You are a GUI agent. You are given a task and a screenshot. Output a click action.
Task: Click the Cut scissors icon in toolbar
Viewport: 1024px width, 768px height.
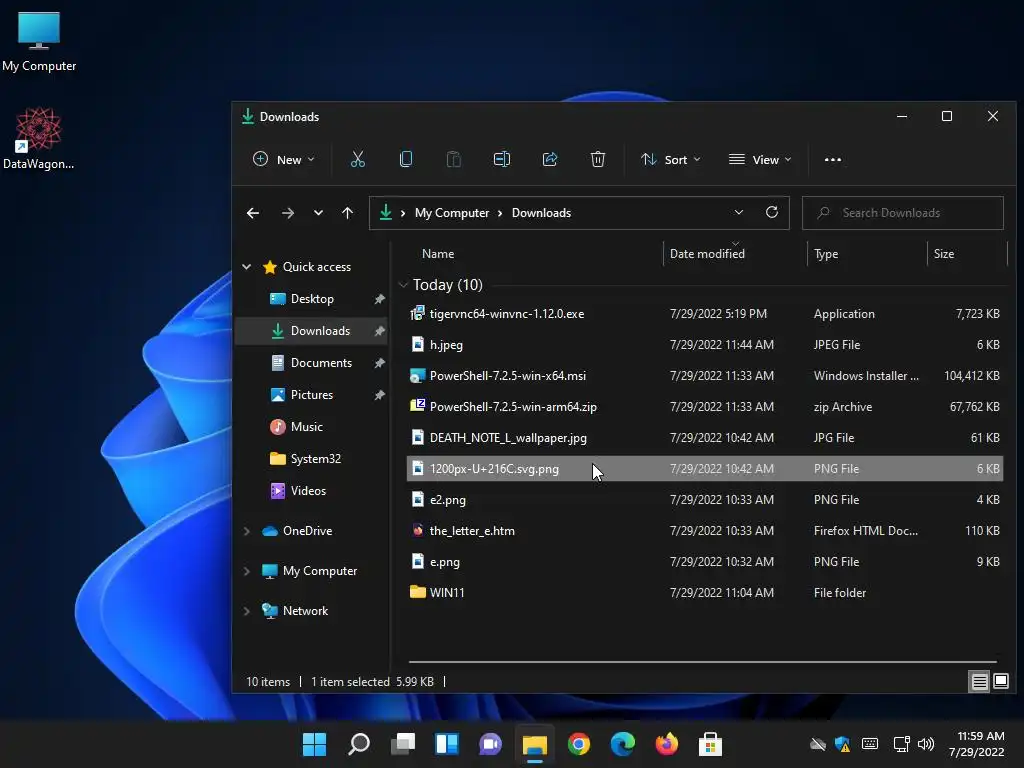point(357,159)
